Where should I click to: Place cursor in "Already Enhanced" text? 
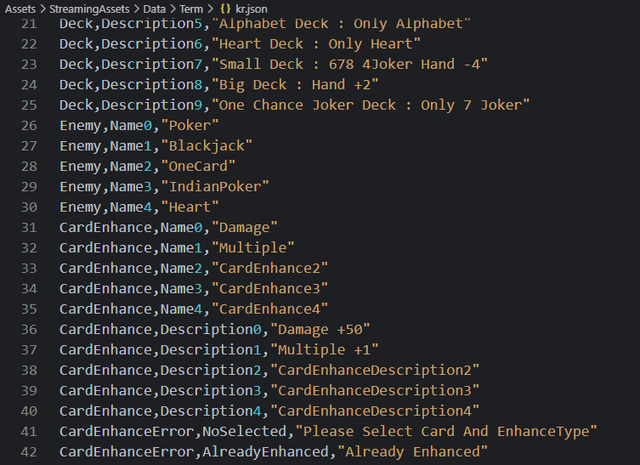[413, 453]
